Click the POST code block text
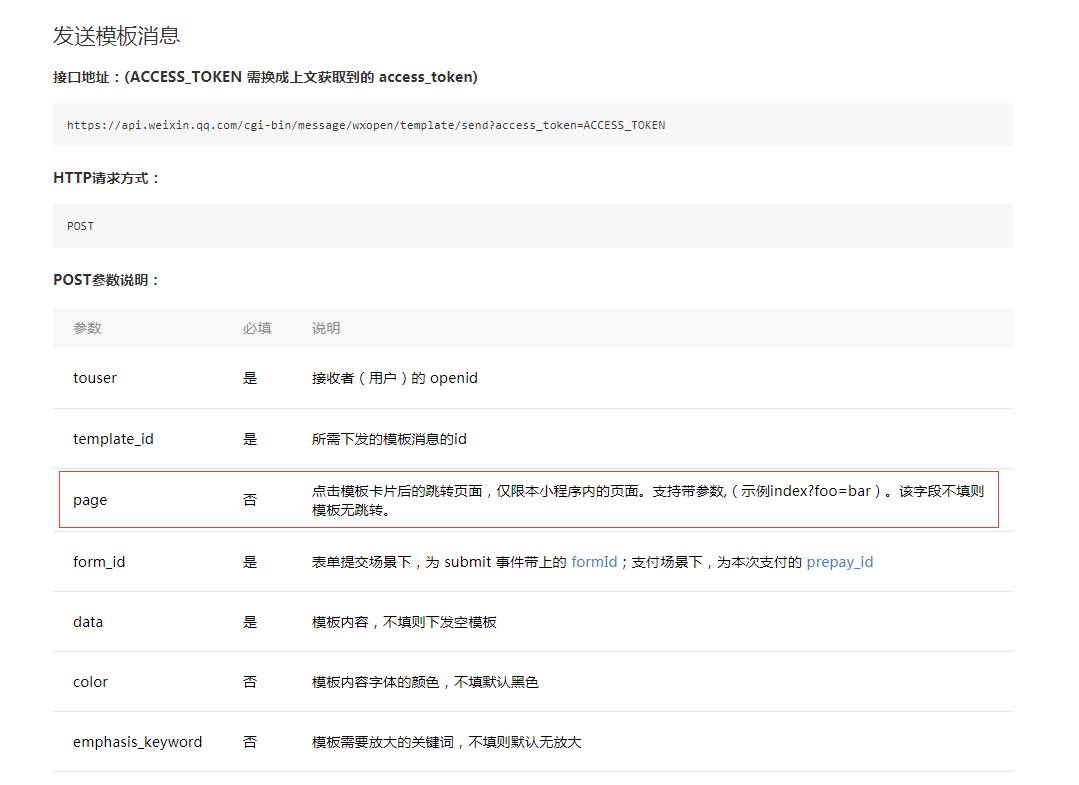This screenshot has height=785, width=1079. 81,226
